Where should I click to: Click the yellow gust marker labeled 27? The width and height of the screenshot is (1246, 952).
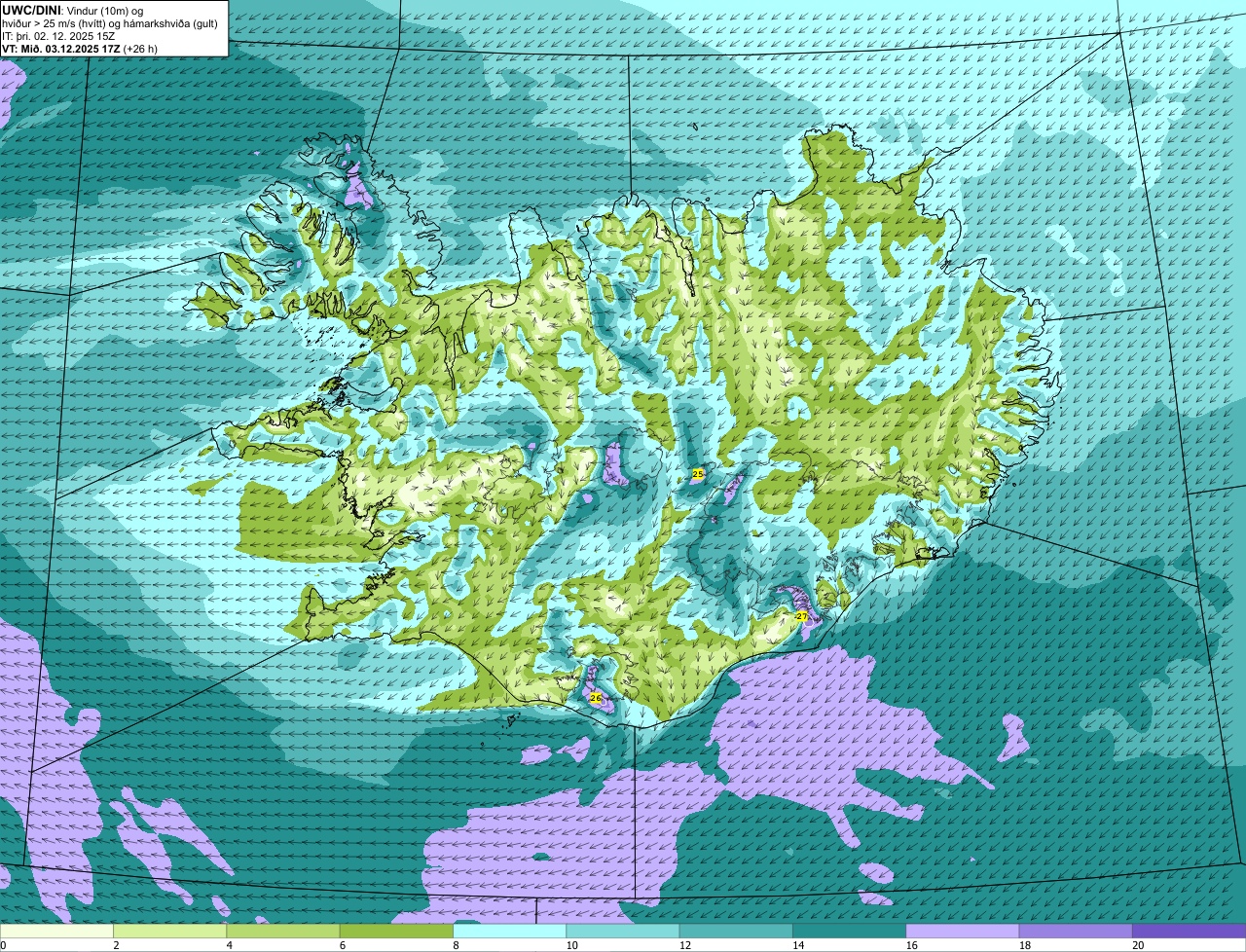pyautogui.click(x=801, y=616)
